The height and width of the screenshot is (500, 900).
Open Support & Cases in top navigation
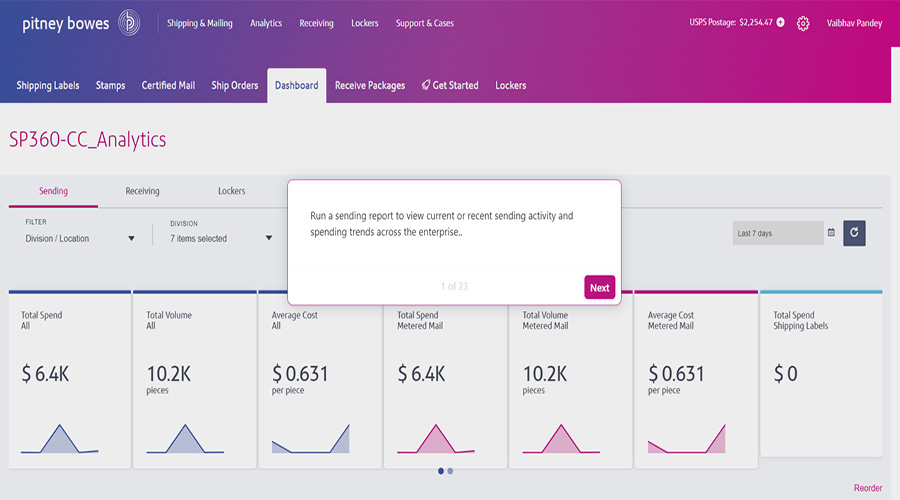pyautogui.click(x=424, y=23)
